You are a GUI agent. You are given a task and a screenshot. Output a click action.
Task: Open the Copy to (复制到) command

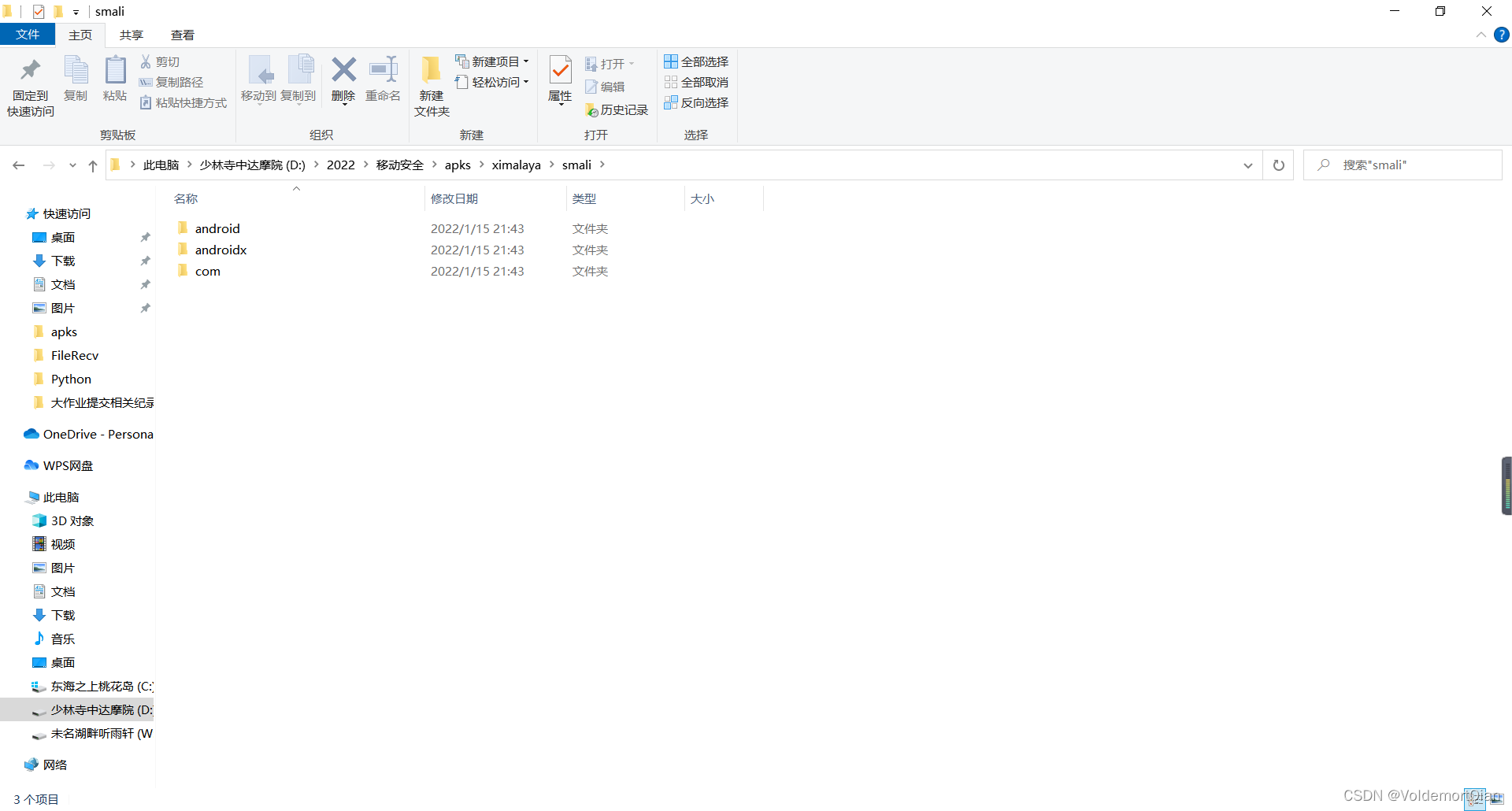(x=298, y=79)
